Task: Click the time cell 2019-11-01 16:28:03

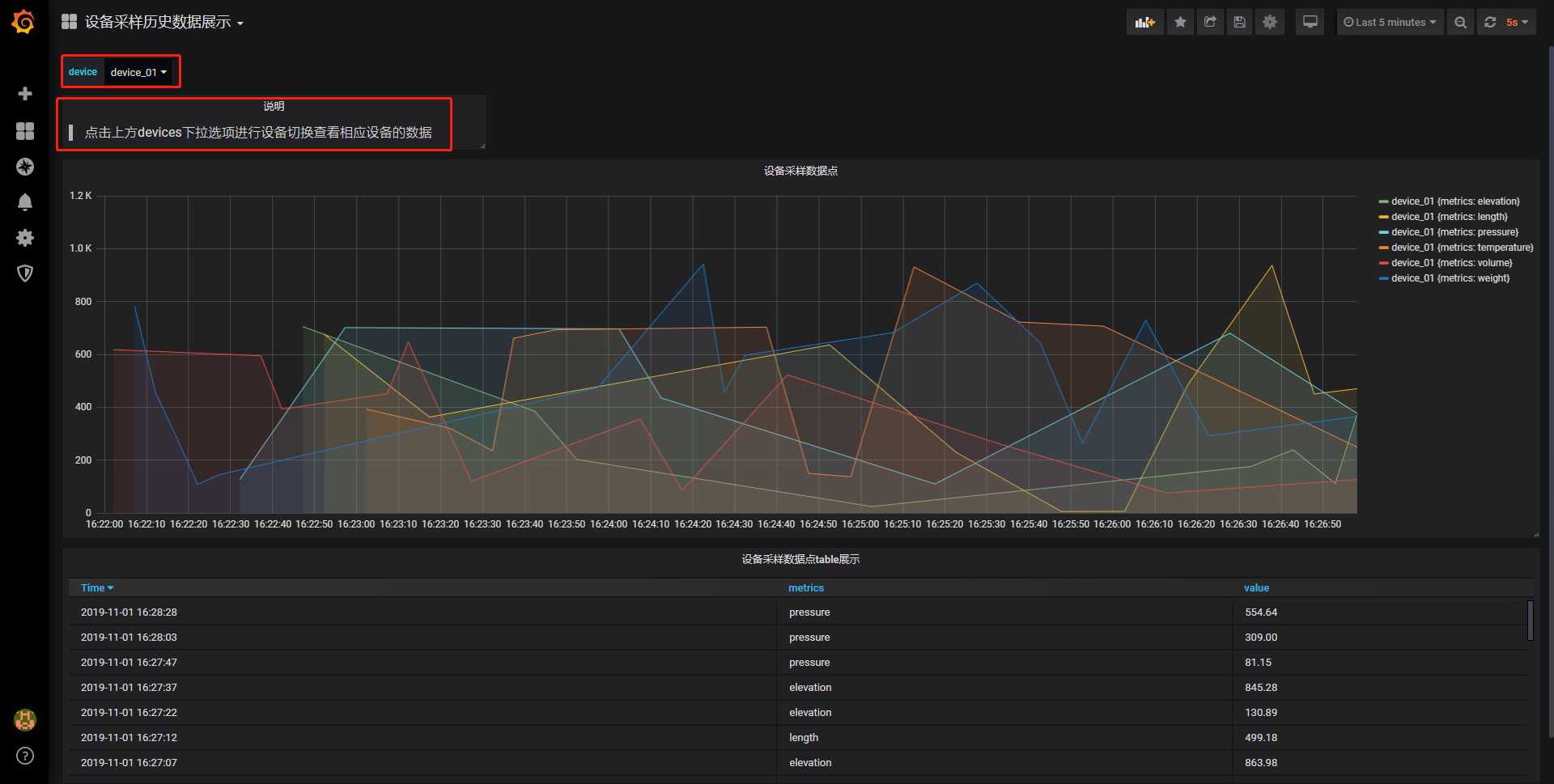Action: 129,638
